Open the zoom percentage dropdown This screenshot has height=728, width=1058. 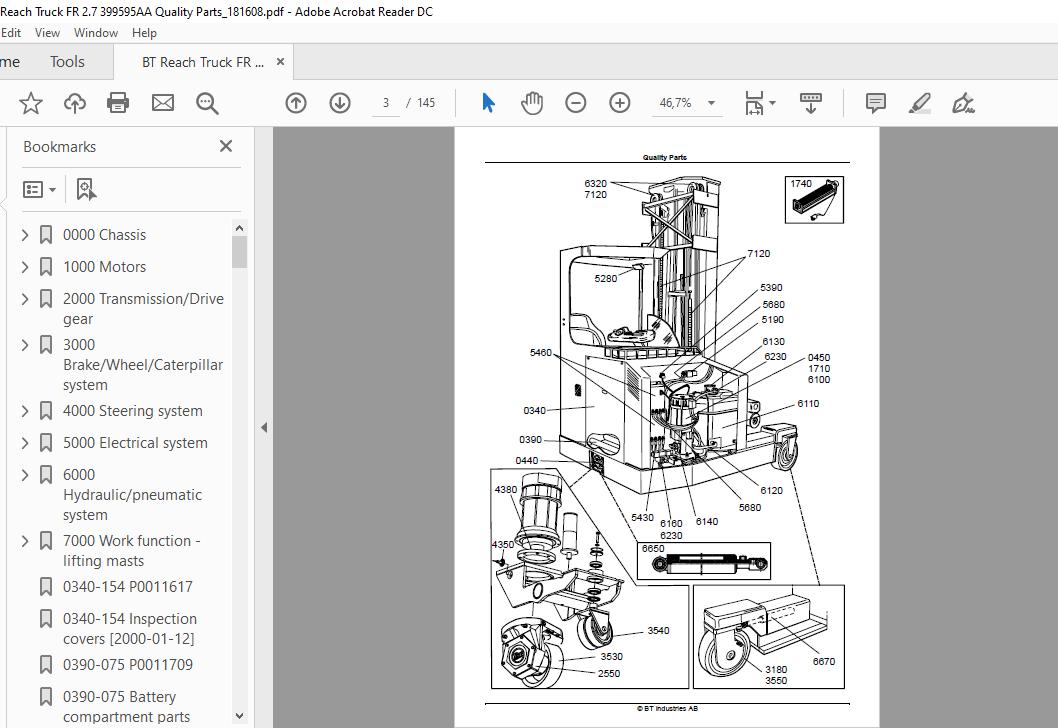[711, 103]
